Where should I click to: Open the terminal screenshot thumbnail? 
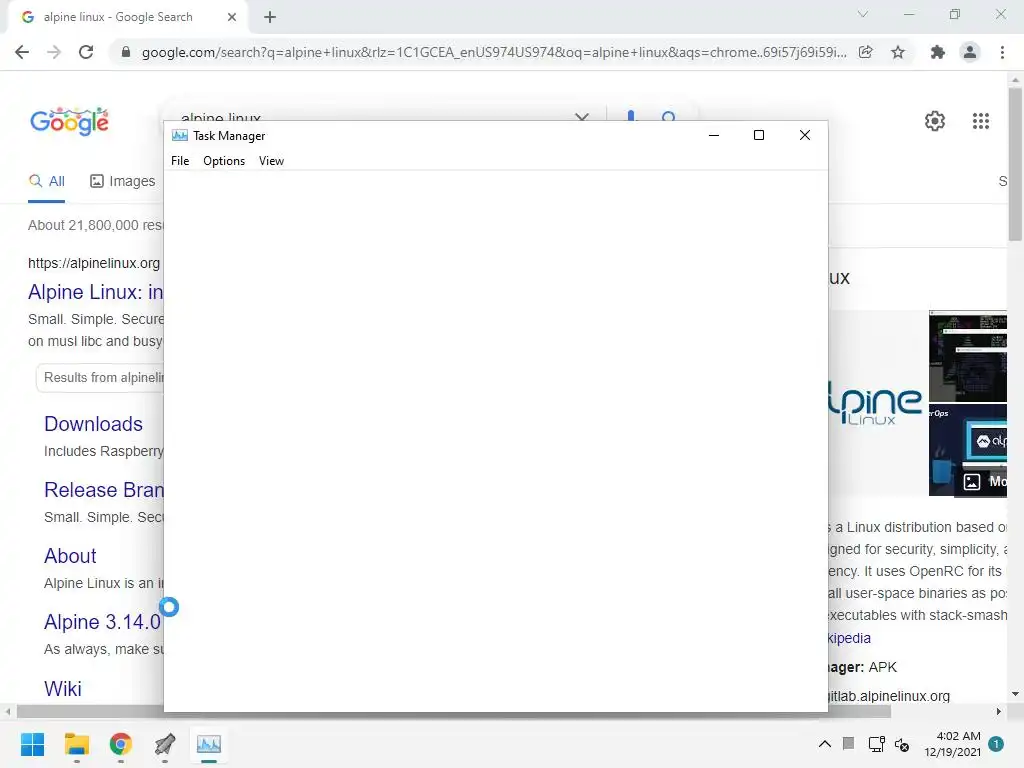click(968, 356)
